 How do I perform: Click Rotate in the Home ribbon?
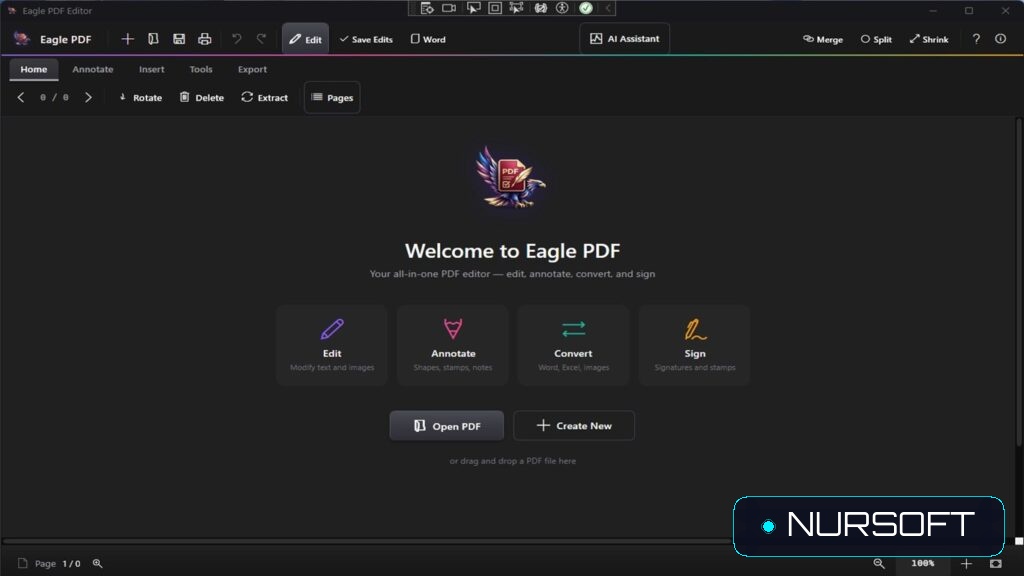tap(140, 97)
